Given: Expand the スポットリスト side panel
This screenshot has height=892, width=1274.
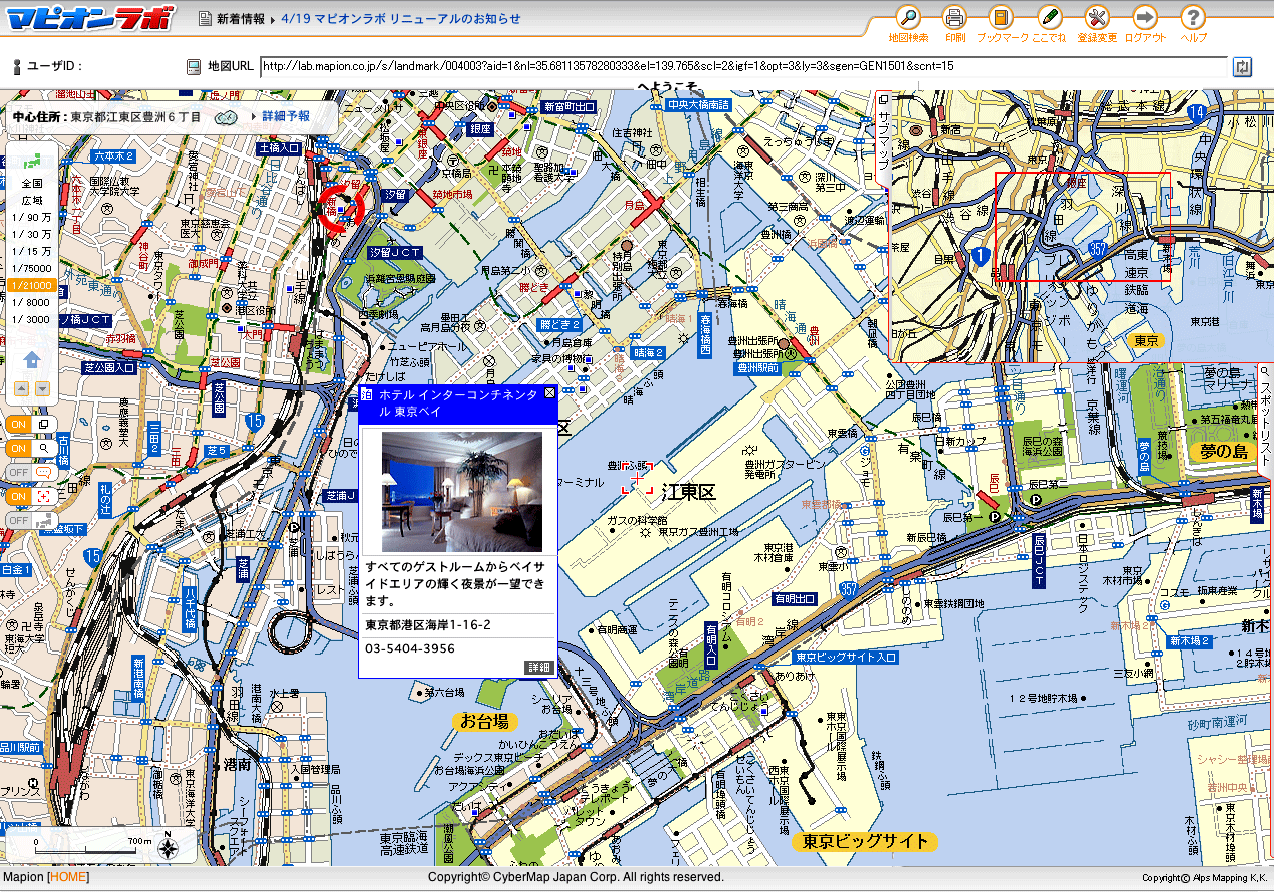Looking at the screenshot, I should [1264, 410].
